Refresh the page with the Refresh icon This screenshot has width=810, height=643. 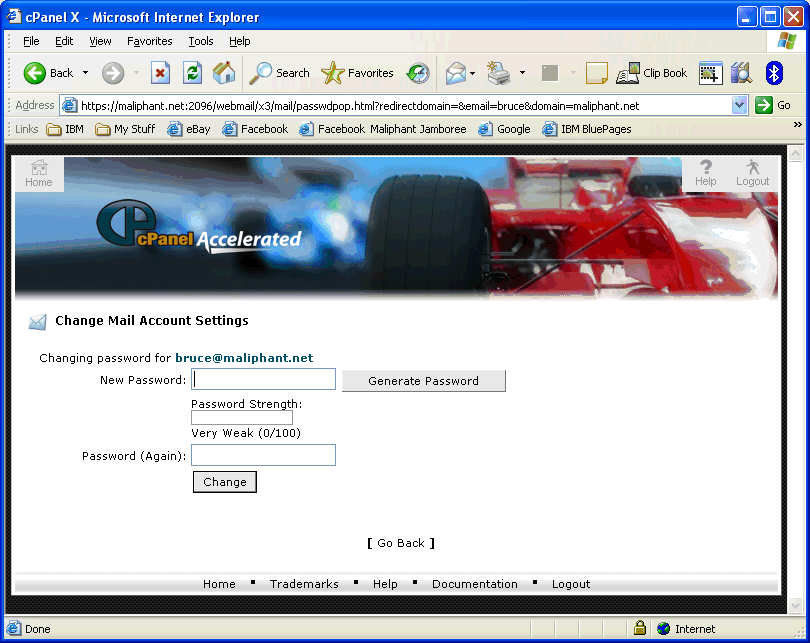(x=192, y=73)
